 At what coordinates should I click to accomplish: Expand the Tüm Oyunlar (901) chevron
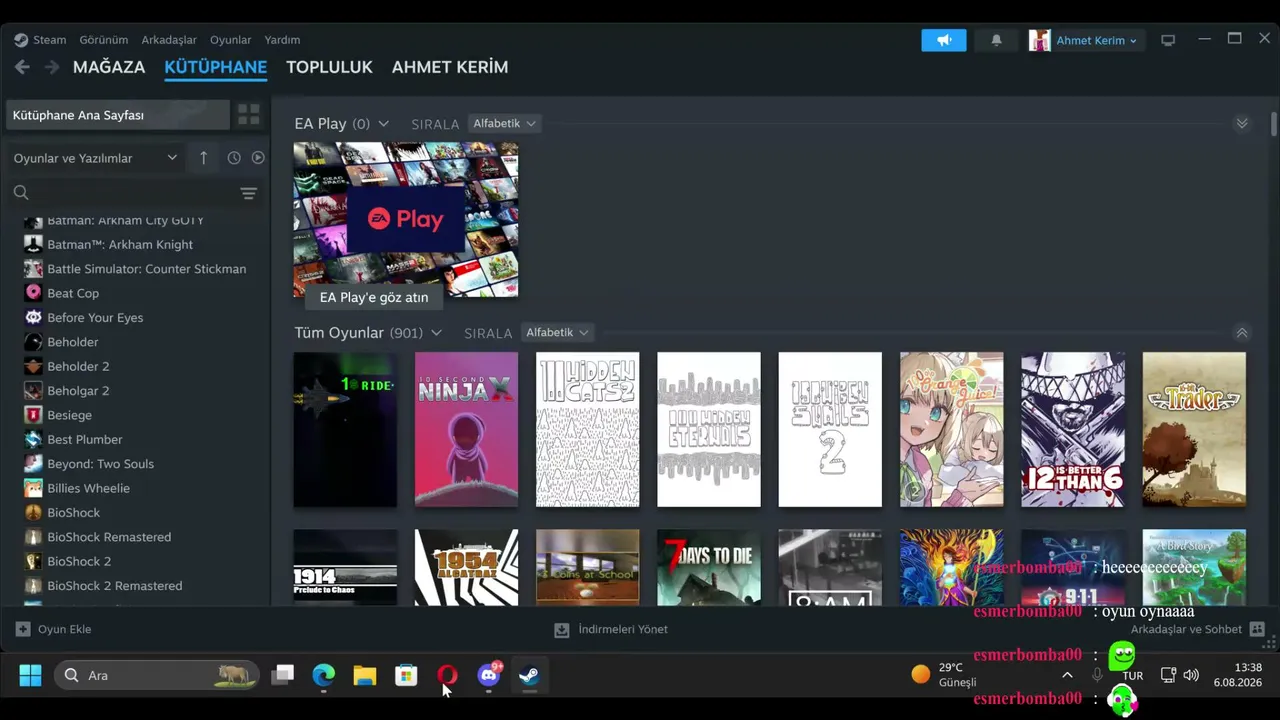tap(436, 333)
